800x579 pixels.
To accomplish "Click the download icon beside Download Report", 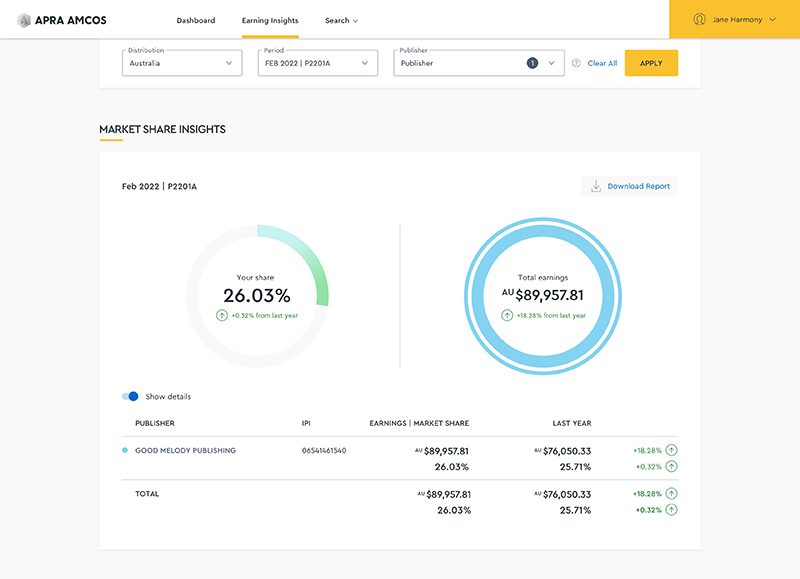I will [x=596, y=186].
